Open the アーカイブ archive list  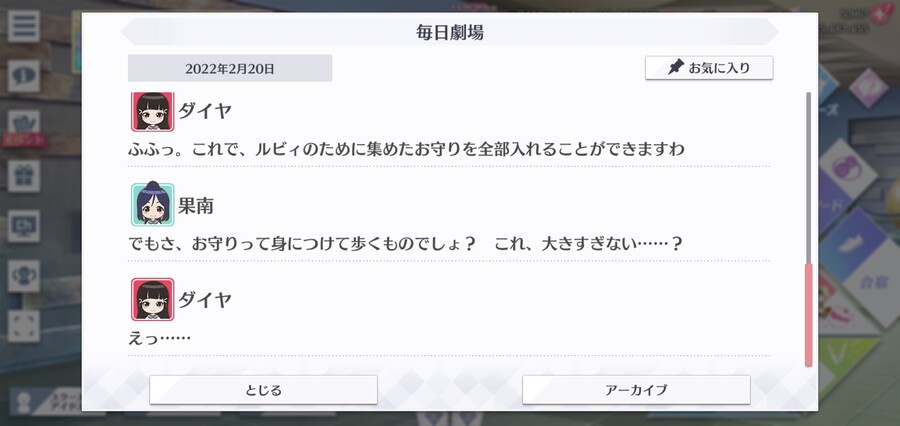pyautogui.click(x=636, y=390)
